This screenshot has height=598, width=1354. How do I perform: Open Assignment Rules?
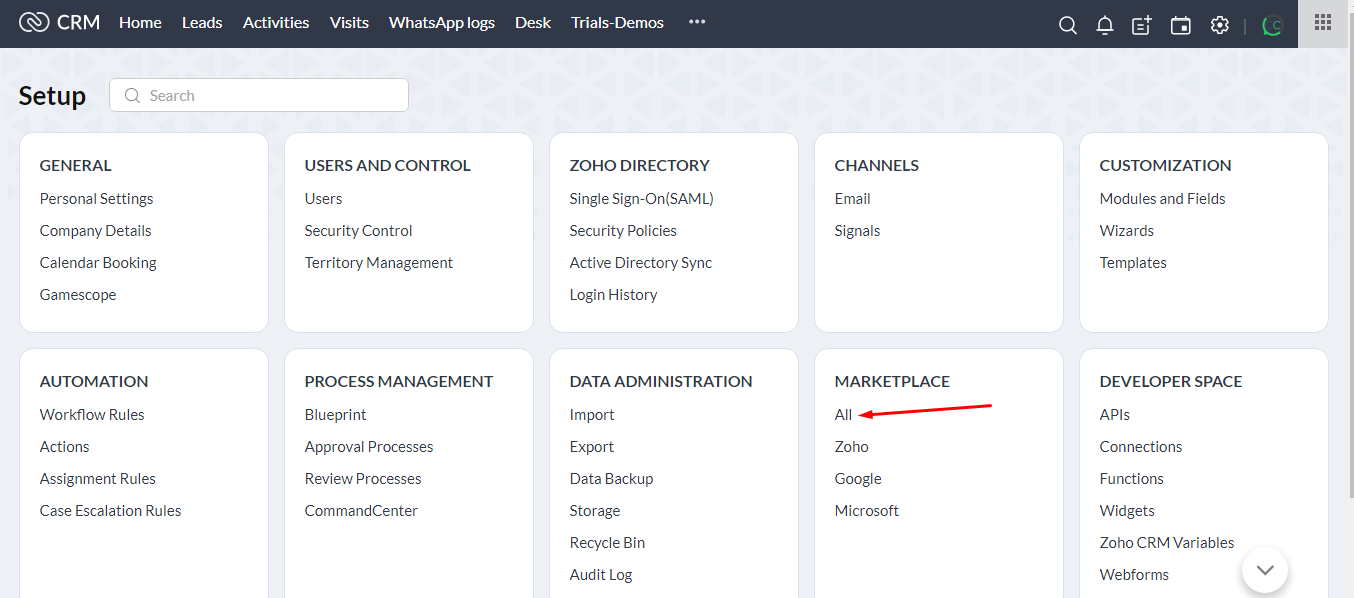point(98,479)
